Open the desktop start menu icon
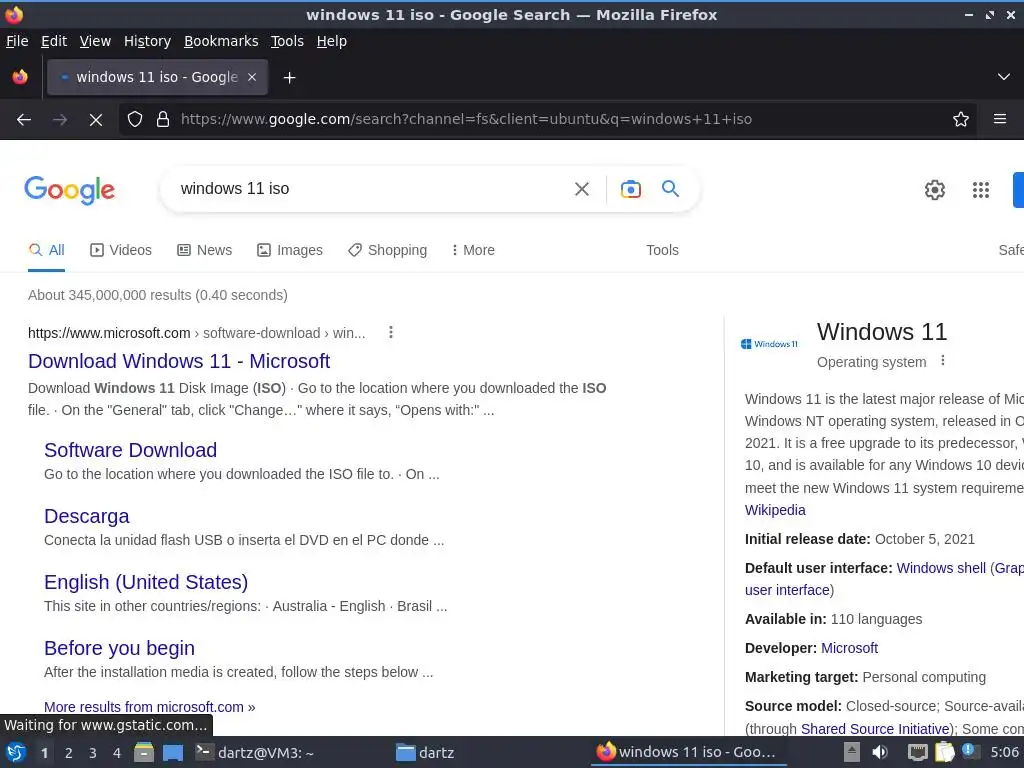1024x768 pixels. 16,752
